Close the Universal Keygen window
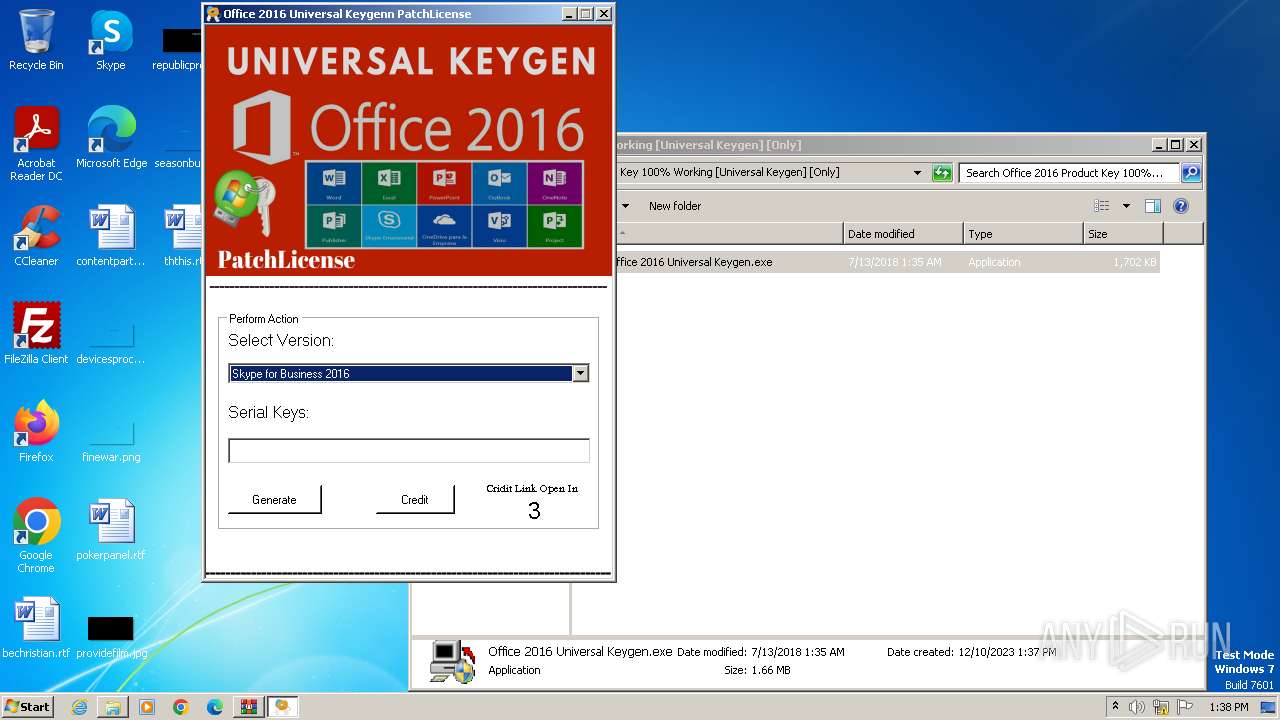Screen dimensions: 1280x720 click(603, 14)
